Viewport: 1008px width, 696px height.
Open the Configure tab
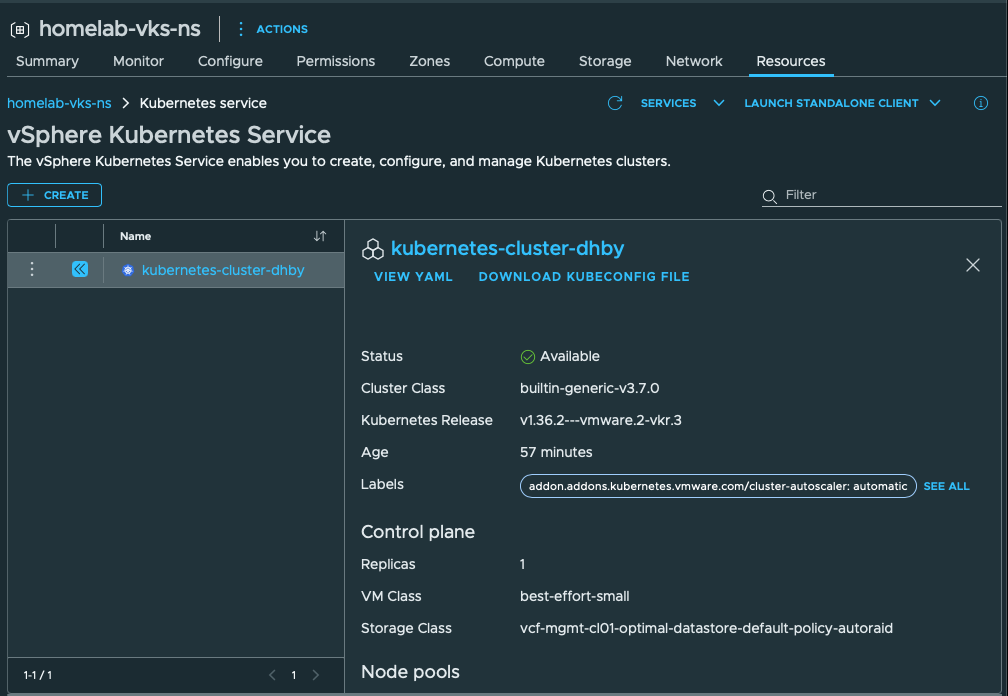point(230,61)
